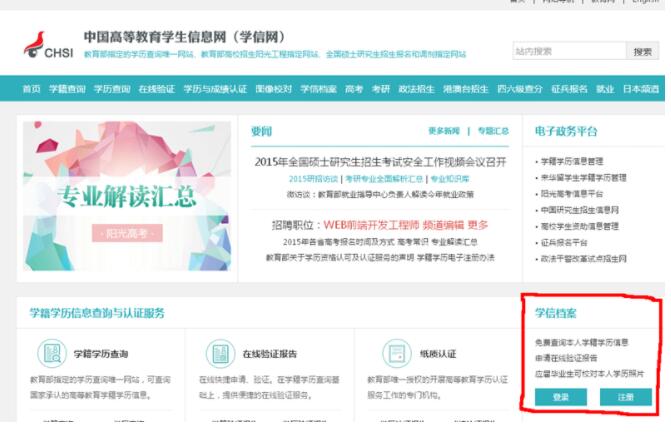Open 征兵报名平台 link
This screenshot has width=671, height=434.
coord(564,243)
